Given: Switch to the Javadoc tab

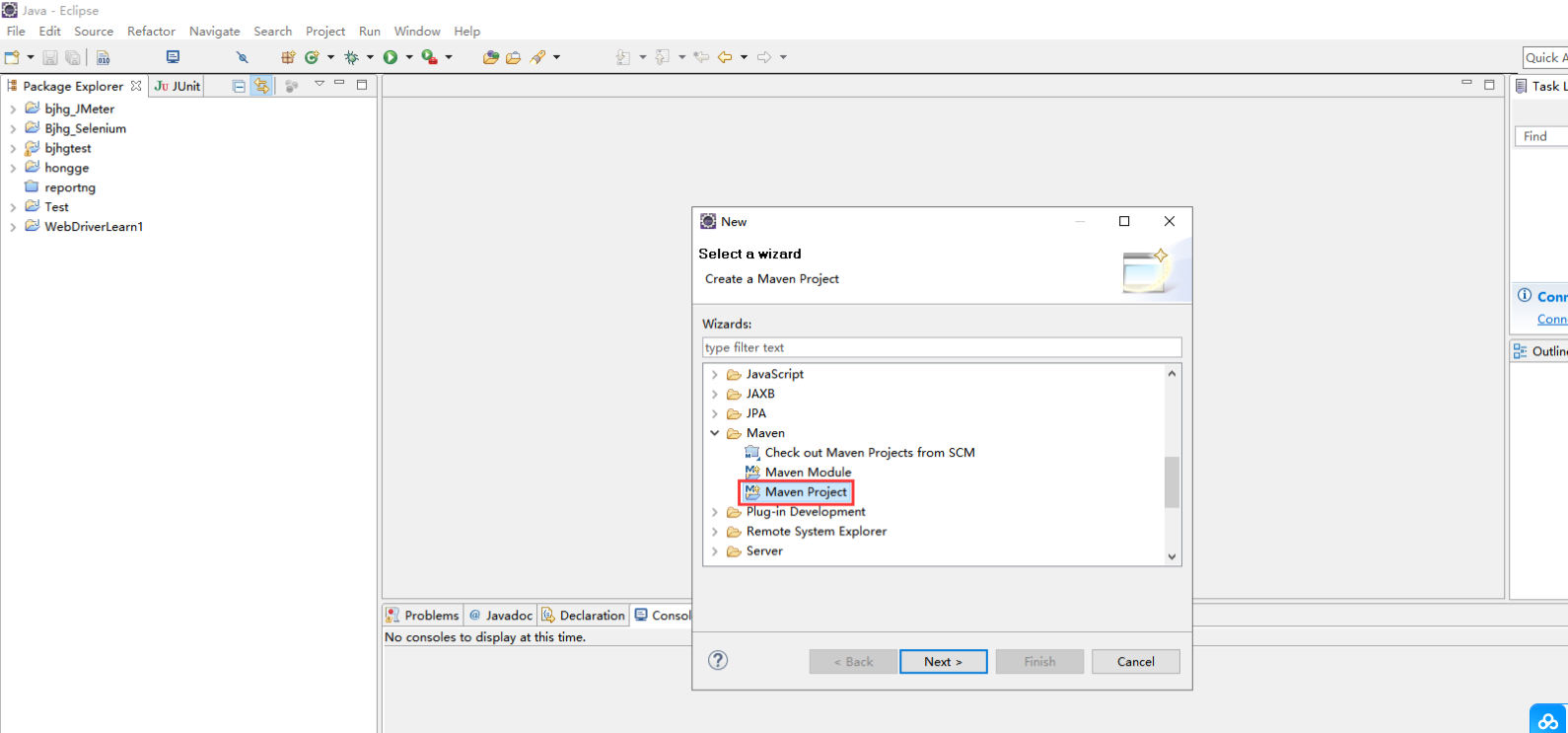Looking at the screenshot, I should 500,615.
